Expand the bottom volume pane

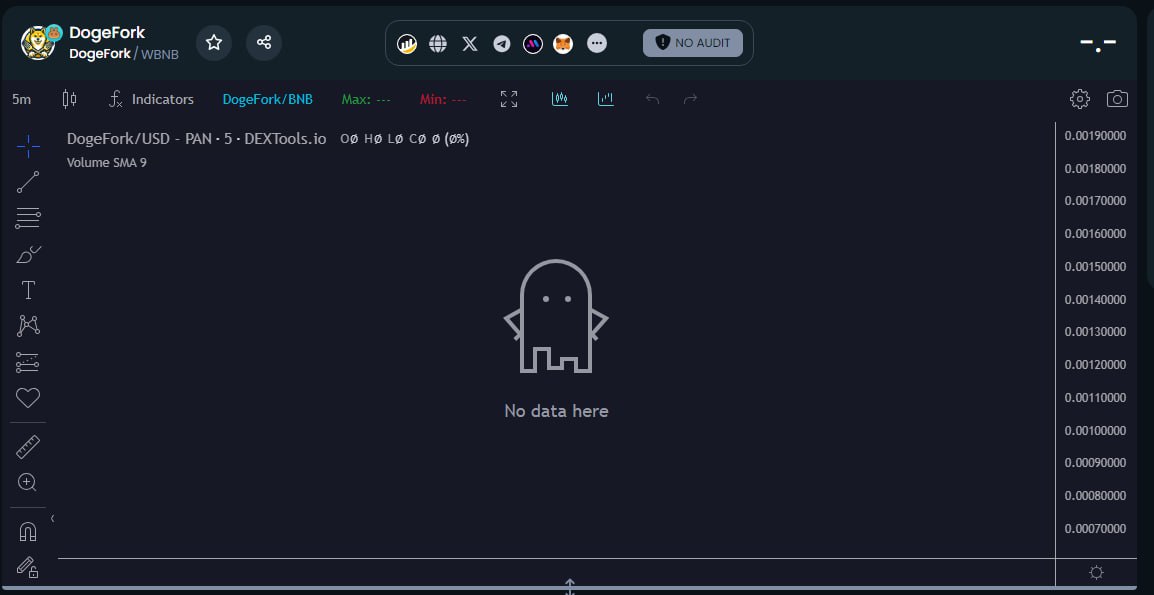coord(569,587)
